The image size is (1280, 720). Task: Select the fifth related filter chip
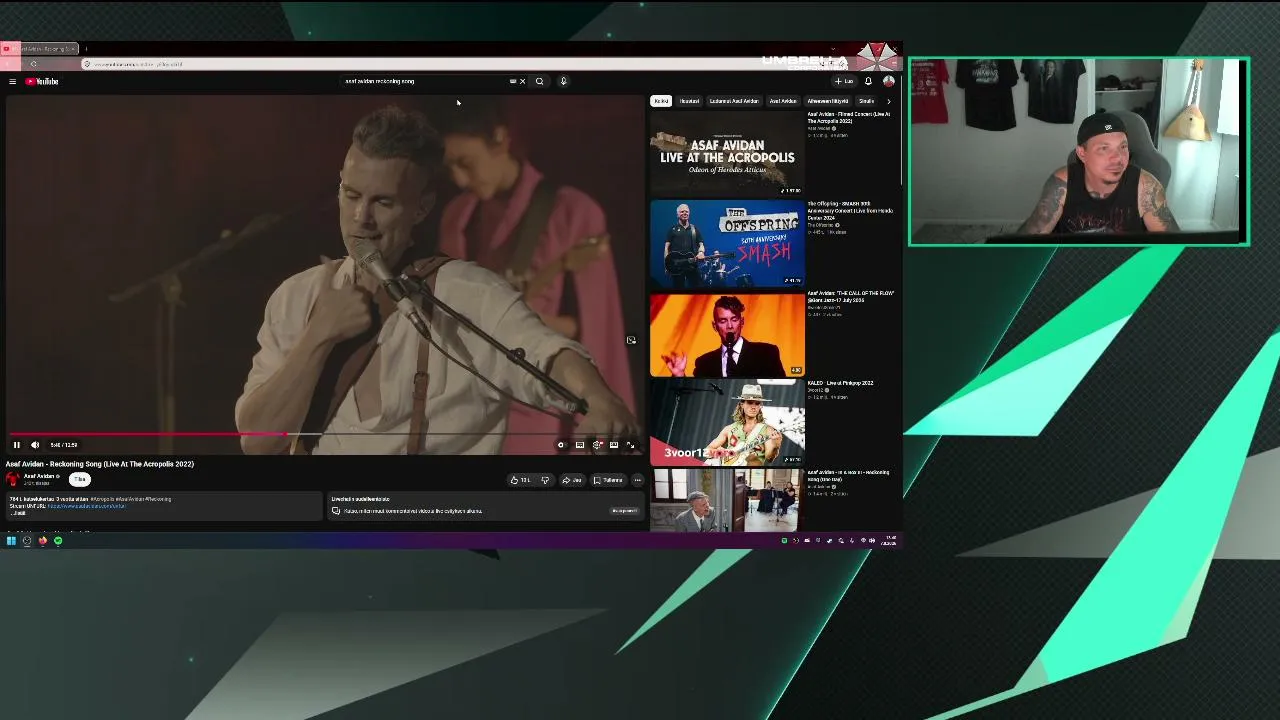click(828, 101)
